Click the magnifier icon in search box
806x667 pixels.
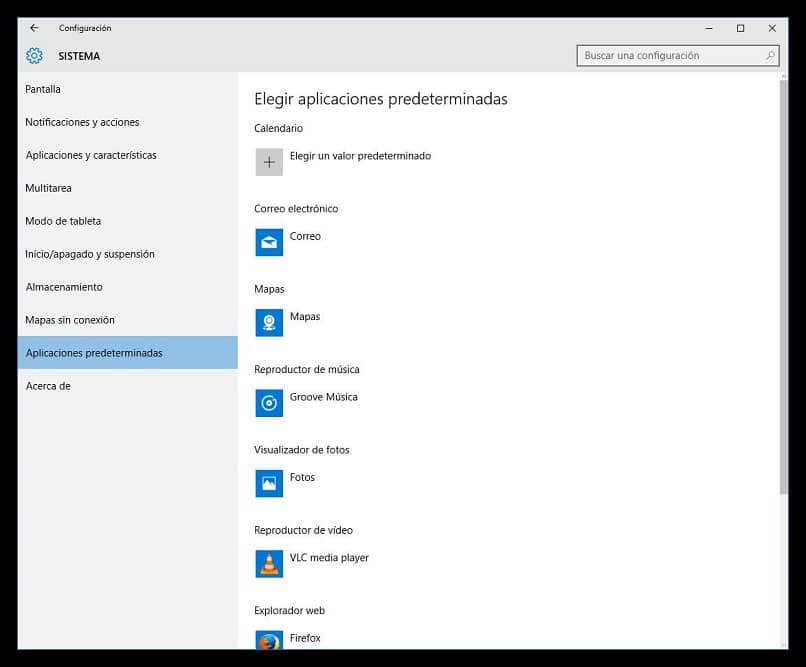(x=770, y=55)
